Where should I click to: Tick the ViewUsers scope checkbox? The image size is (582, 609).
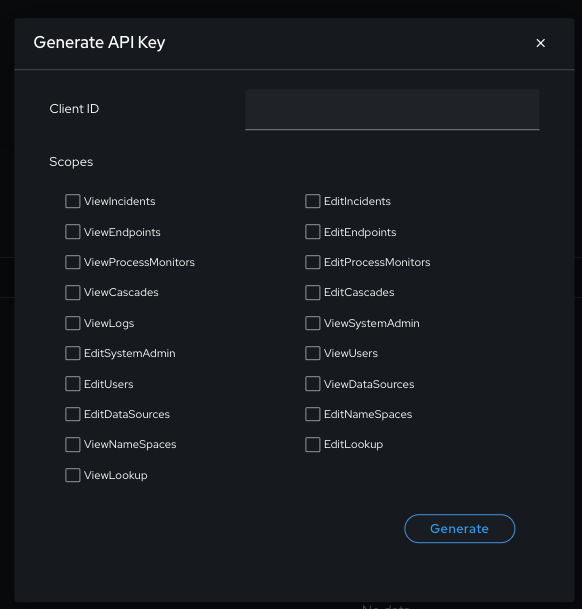pyautogui.click(x=313, y=353)
